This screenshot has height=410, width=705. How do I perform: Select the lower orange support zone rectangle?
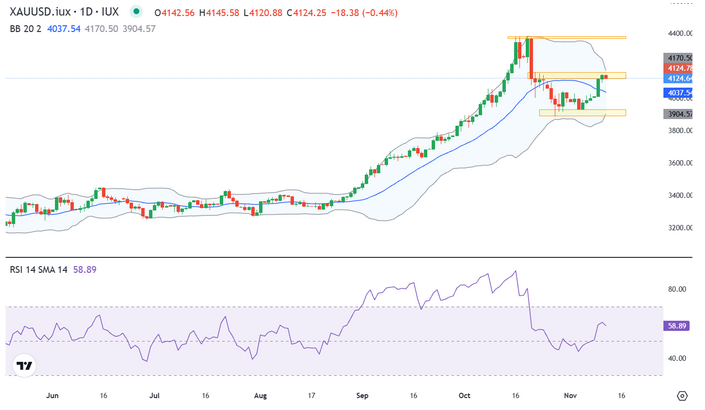(582, 113)
